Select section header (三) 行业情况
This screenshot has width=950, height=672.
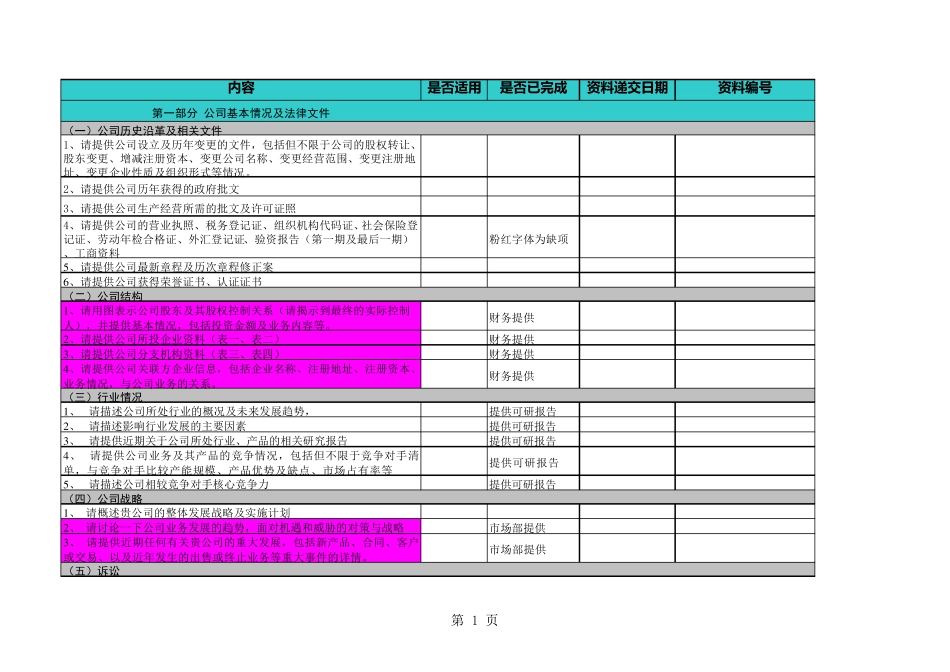(x=437, y=396)
